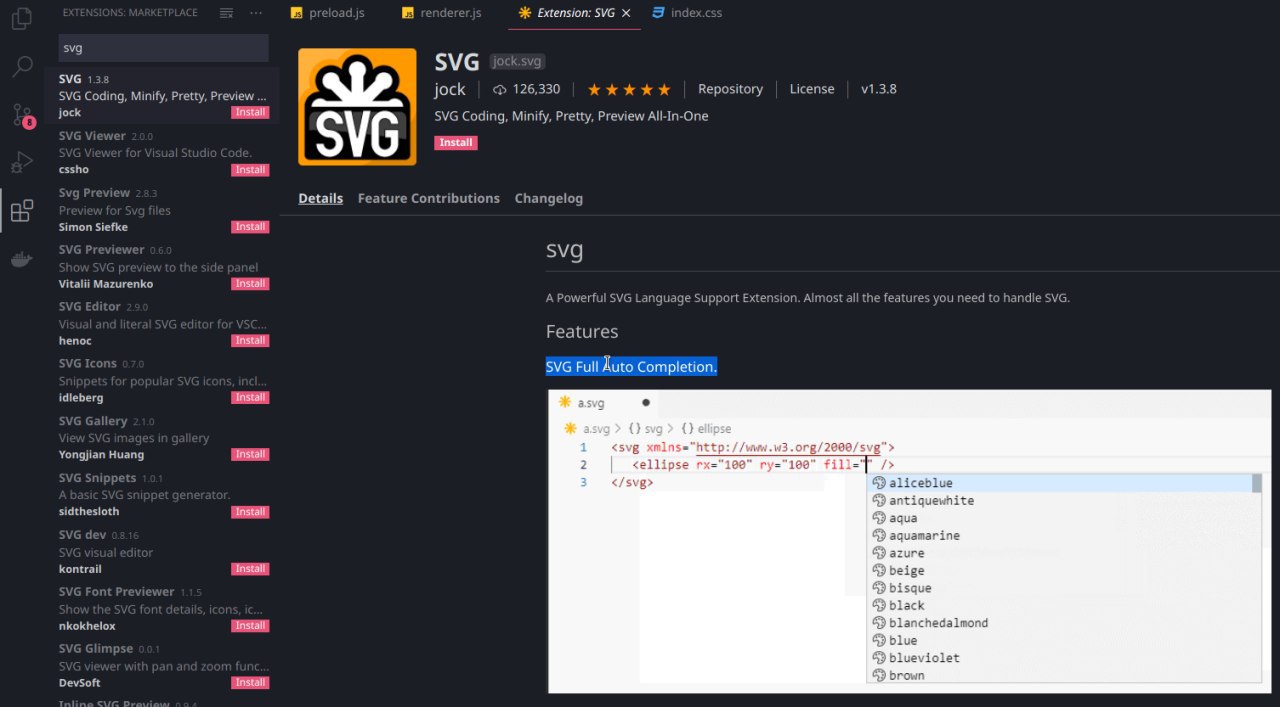Click the Features heading
The image size is (1280, 707).
[x=582, y=331]
